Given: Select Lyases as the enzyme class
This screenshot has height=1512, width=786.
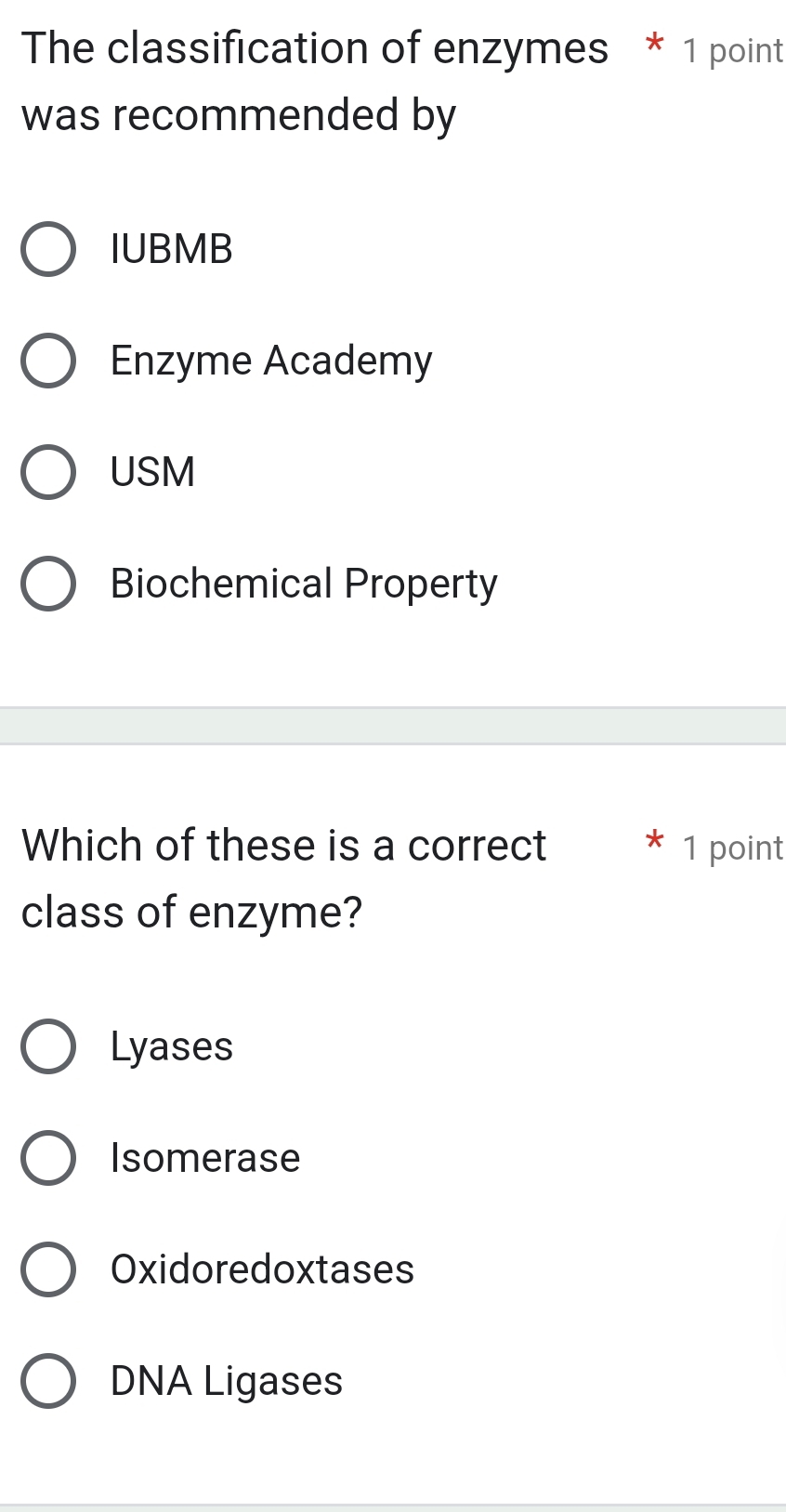Looking at the screenshot, I should coord(49,1046).
